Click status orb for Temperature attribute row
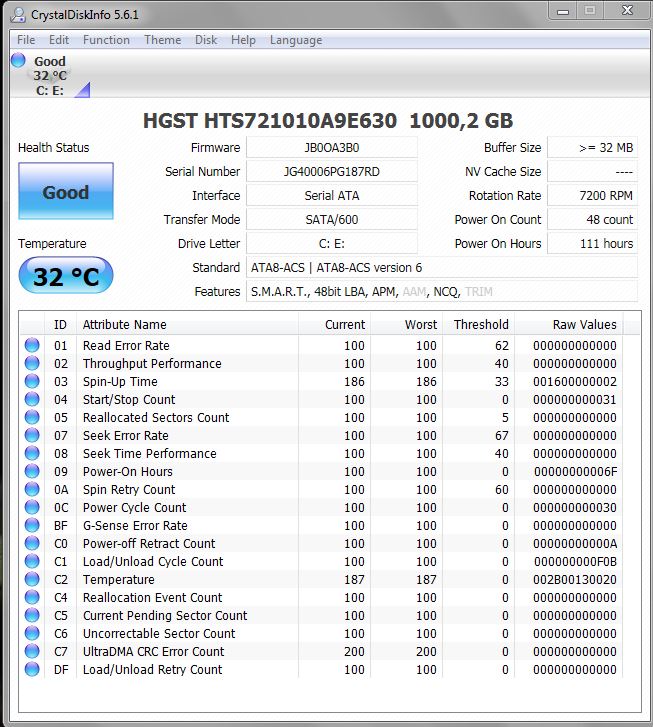Screen dimensions: 653x727 pyautogui.click(x=32, y=579)
